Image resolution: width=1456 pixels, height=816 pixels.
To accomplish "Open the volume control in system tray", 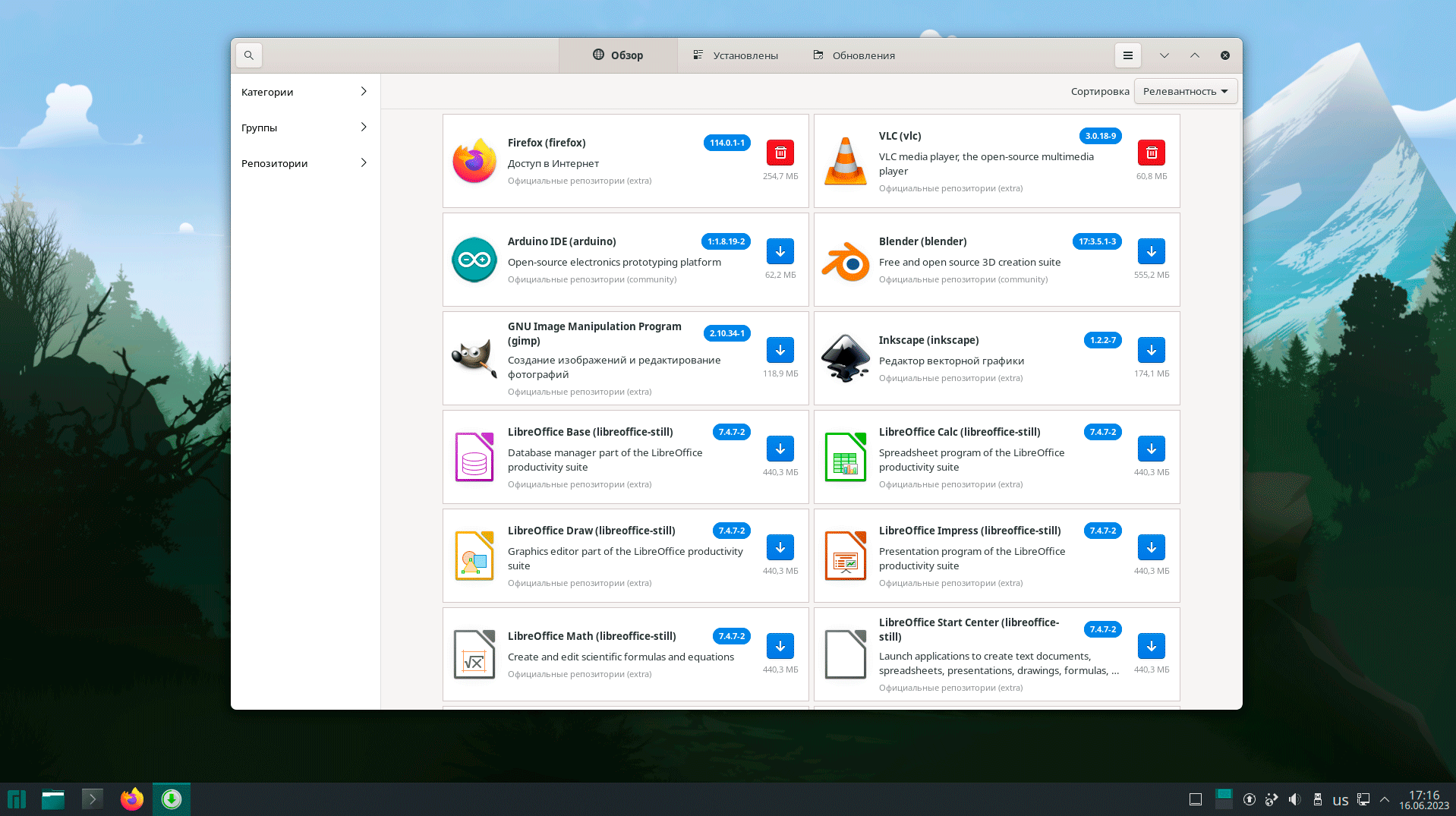I will pyautogui.click(x=1295, y=799).
